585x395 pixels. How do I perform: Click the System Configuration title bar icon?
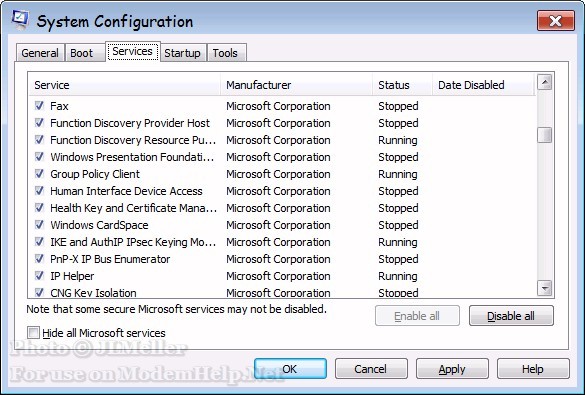(19, 19)
